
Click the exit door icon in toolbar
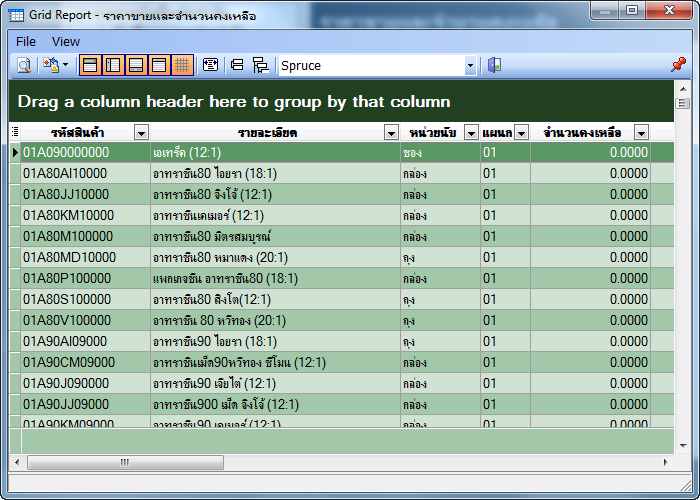[x=494, y=65]
